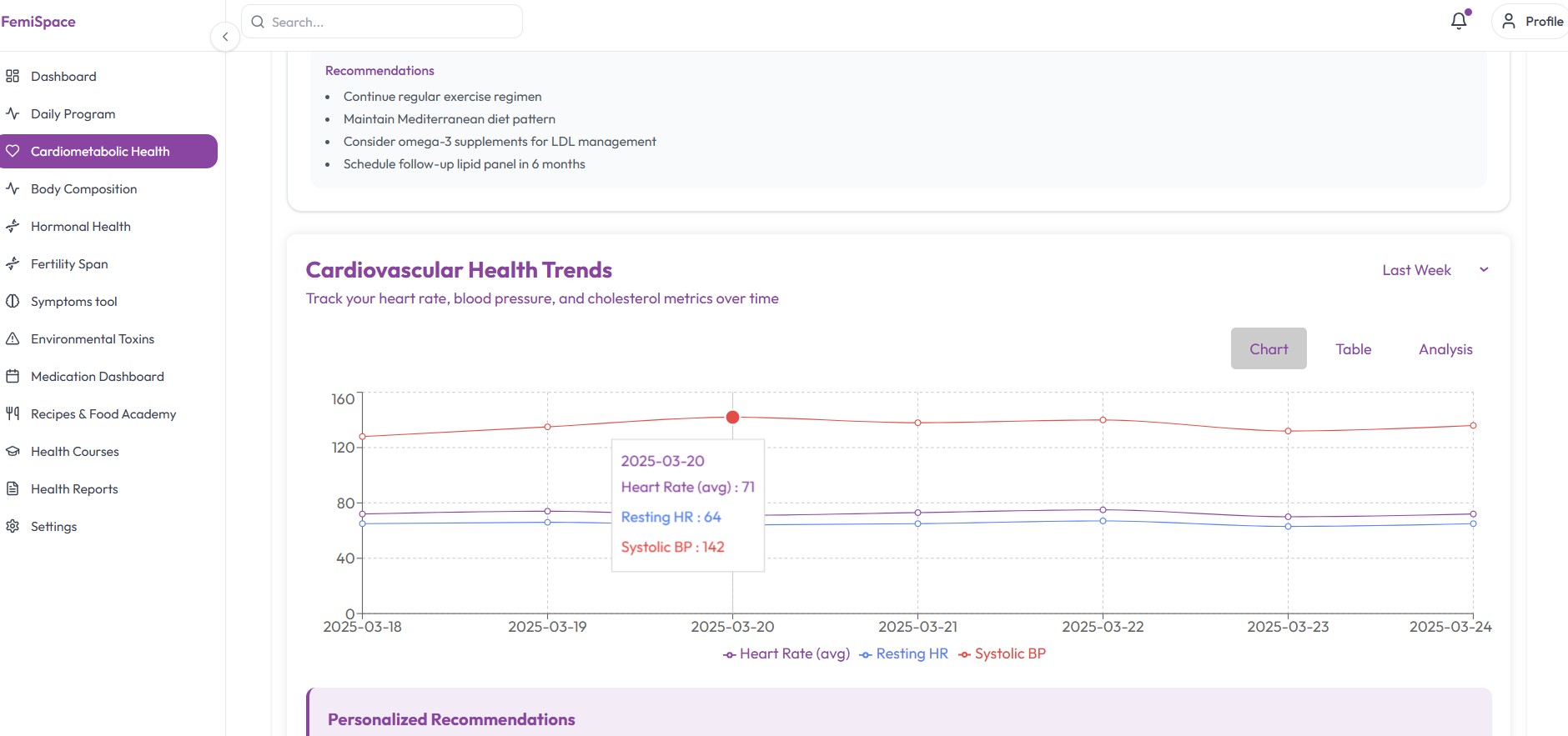
Task: Switch to the Analysis view tab
Action: [1445, 348]
